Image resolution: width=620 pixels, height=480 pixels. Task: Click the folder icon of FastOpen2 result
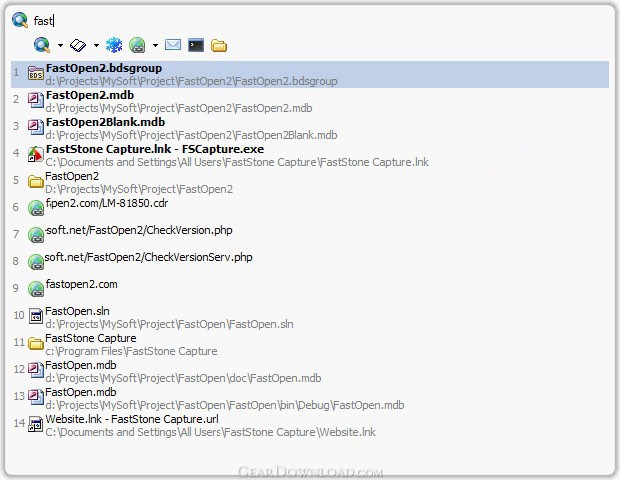point(36,181)
